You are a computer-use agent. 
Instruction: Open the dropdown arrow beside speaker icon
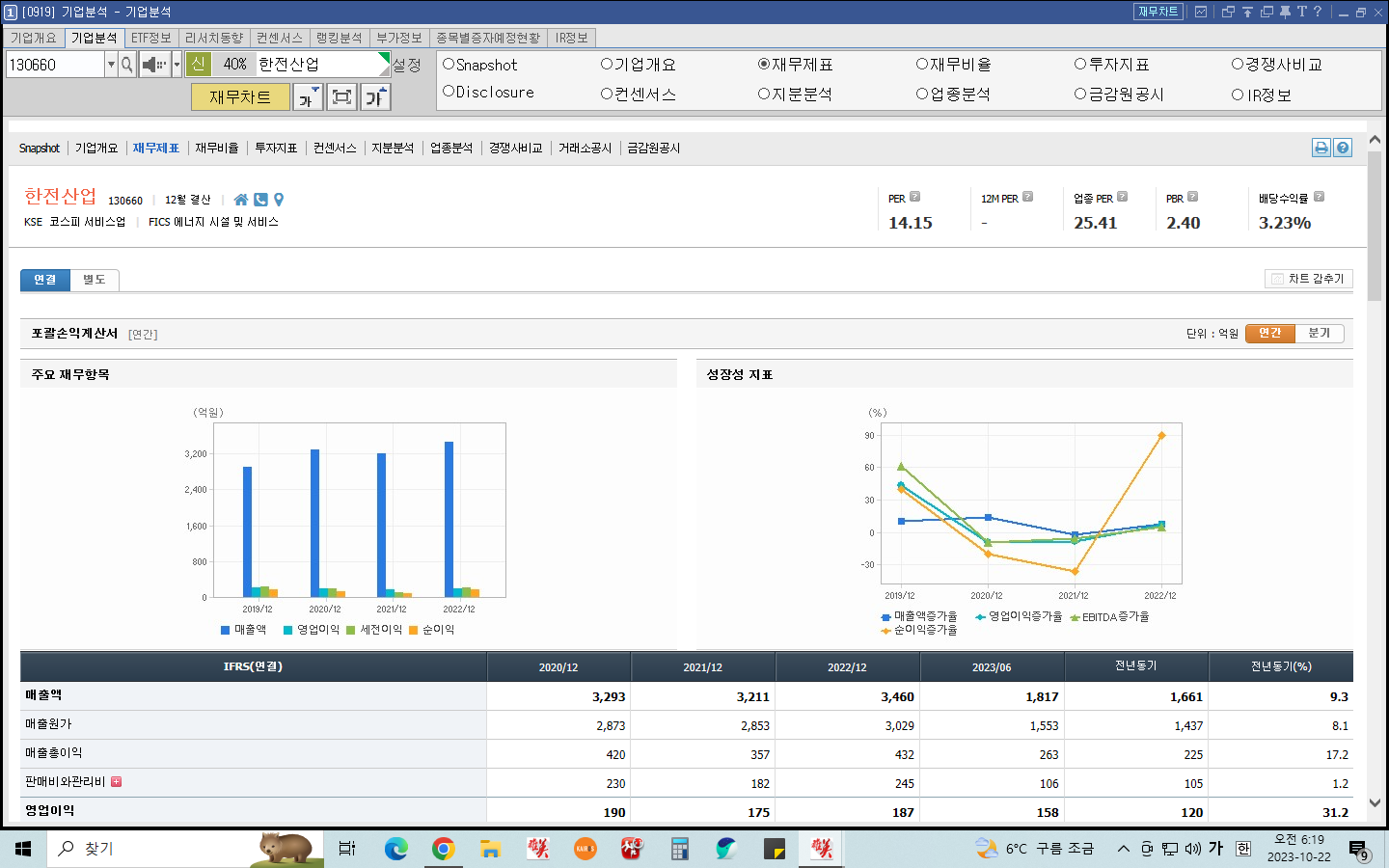pos(177,65)
